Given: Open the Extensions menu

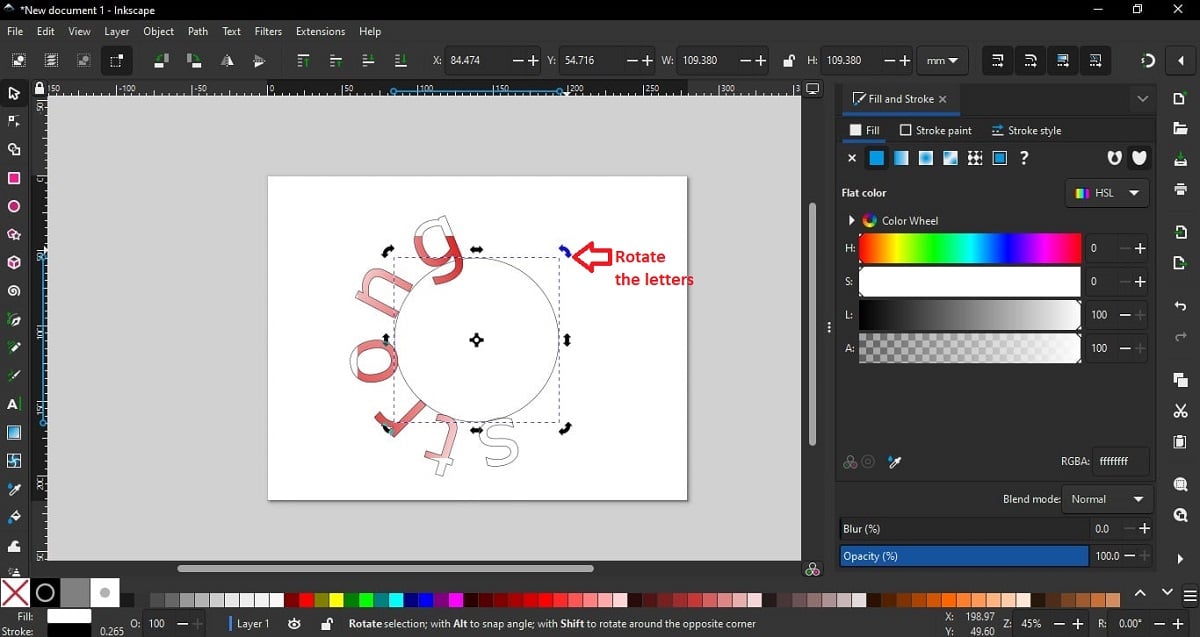Looking at the screenshot, I should 320,32.
